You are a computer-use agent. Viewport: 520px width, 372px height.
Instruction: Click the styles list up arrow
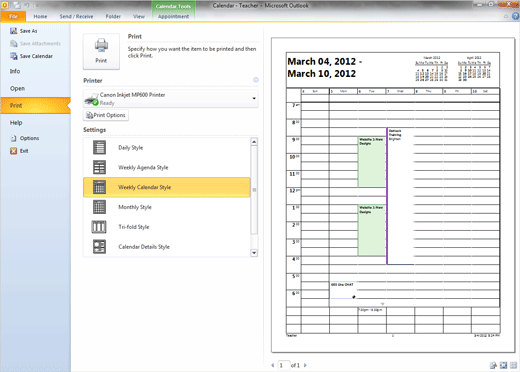[x=254, y=142]
